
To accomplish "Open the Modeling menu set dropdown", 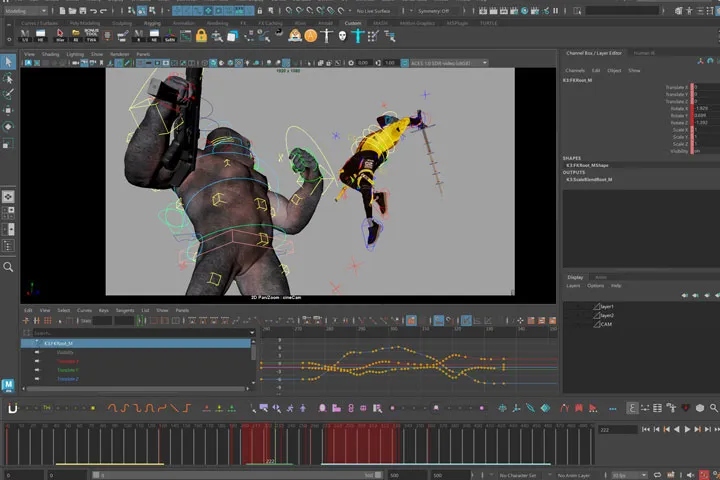I will [25, 11].
